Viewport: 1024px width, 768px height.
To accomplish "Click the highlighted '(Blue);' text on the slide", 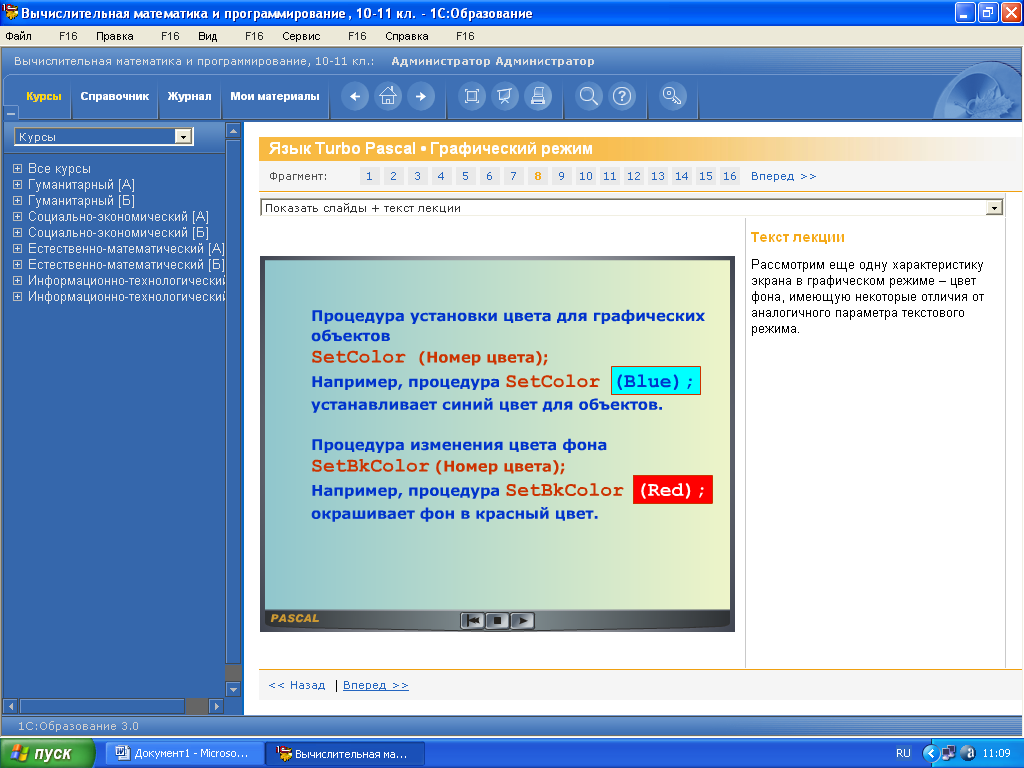I will (x=656, y=381).
